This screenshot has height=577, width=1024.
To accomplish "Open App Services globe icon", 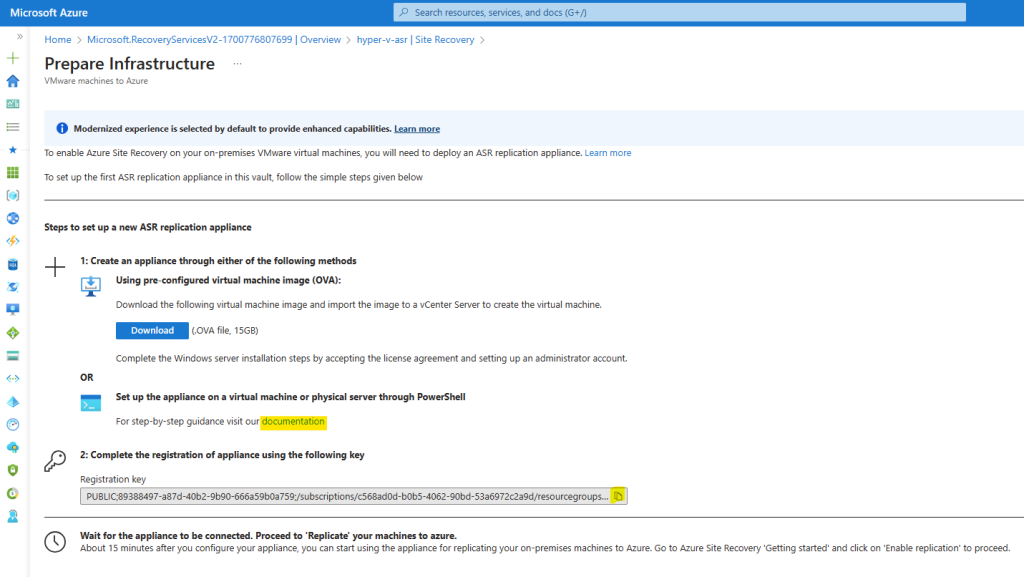I will (x=12, y=218).
